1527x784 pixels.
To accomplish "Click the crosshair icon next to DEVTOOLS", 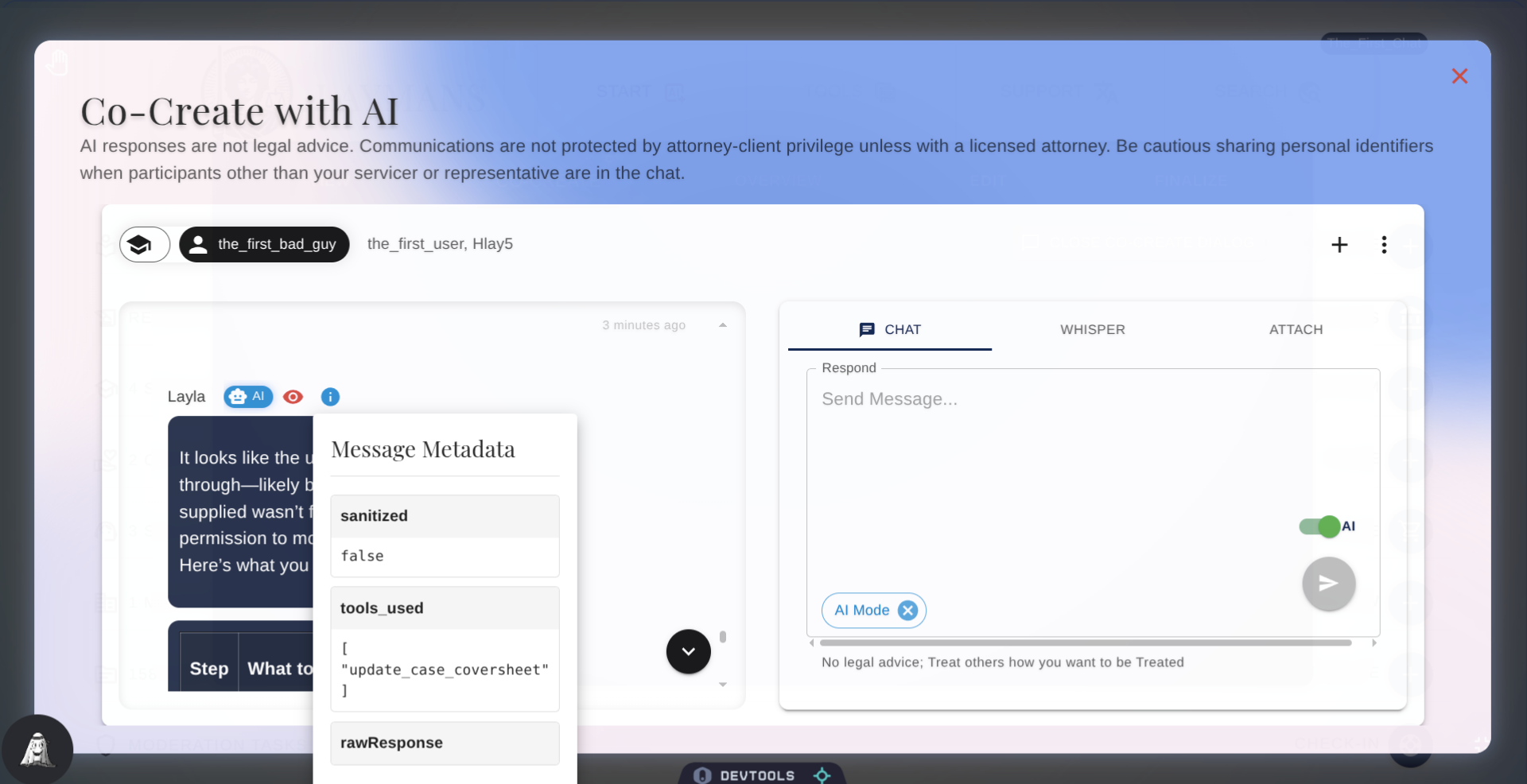I will [x=822, y=774].
